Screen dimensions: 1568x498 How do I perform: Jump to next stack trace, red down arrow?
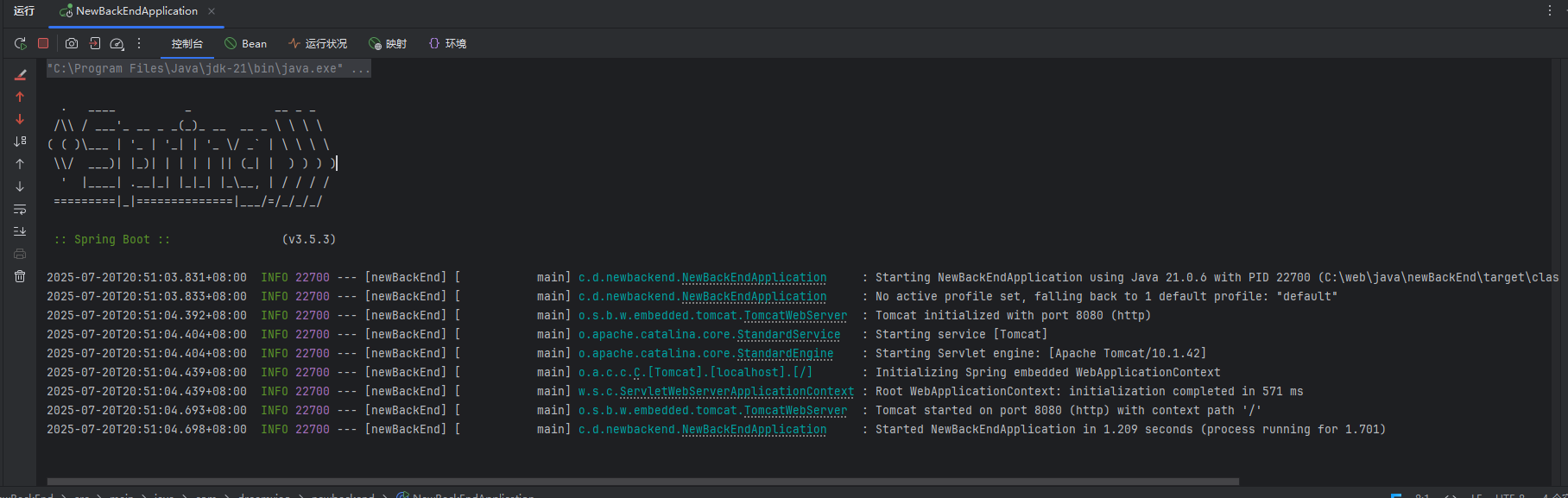[x=20, y=119]
